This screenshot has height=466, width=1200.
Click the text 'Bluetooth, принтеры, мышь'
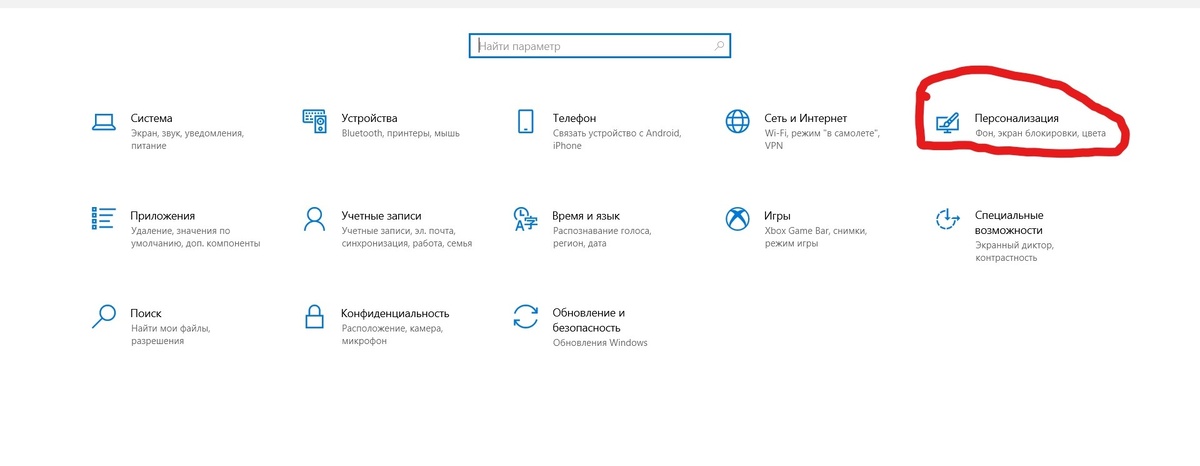[x=400, y=133]
